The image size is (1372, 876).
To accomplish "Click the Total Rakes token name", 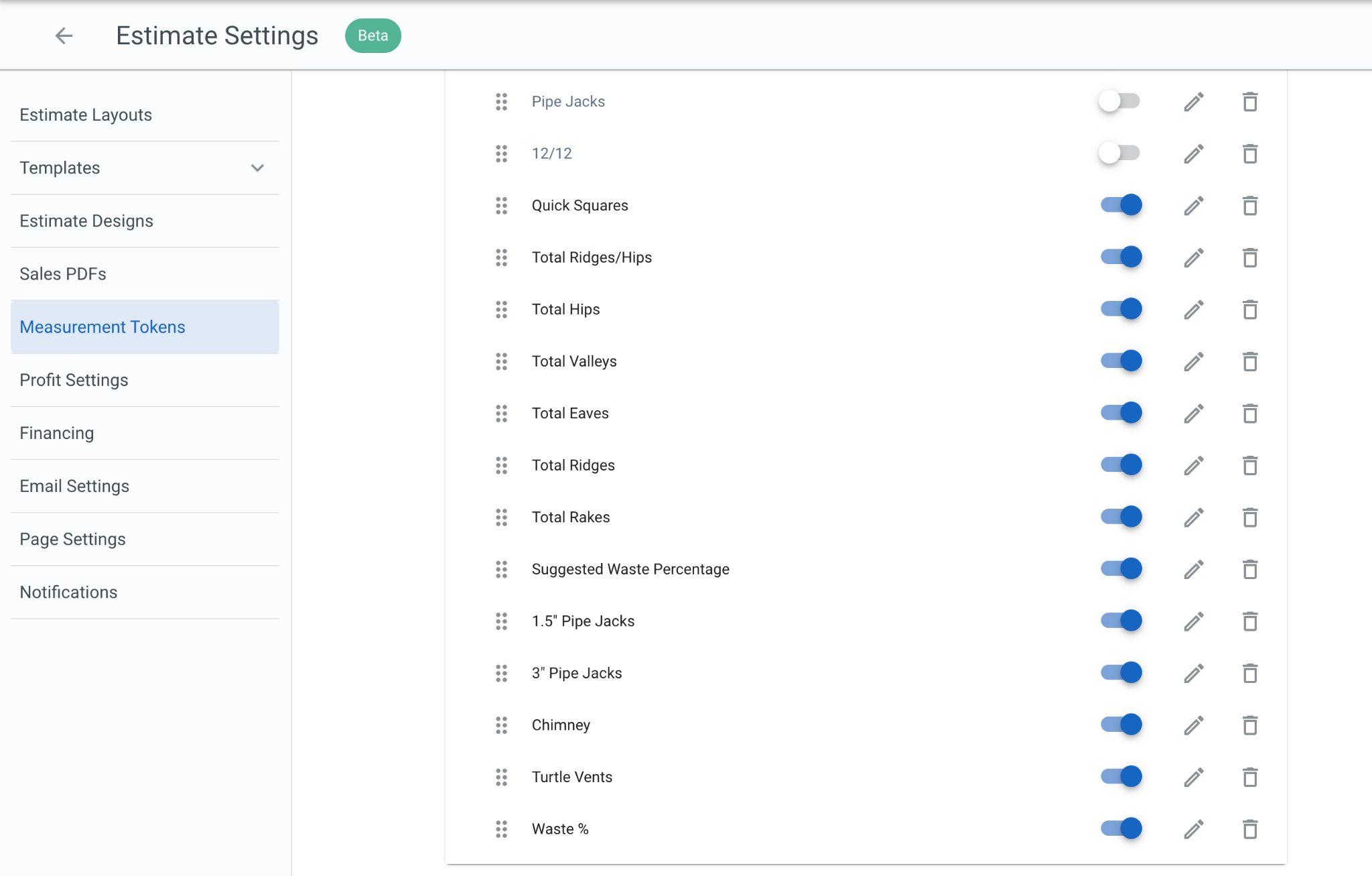I will pyautogui.click(x=571, y=517).
